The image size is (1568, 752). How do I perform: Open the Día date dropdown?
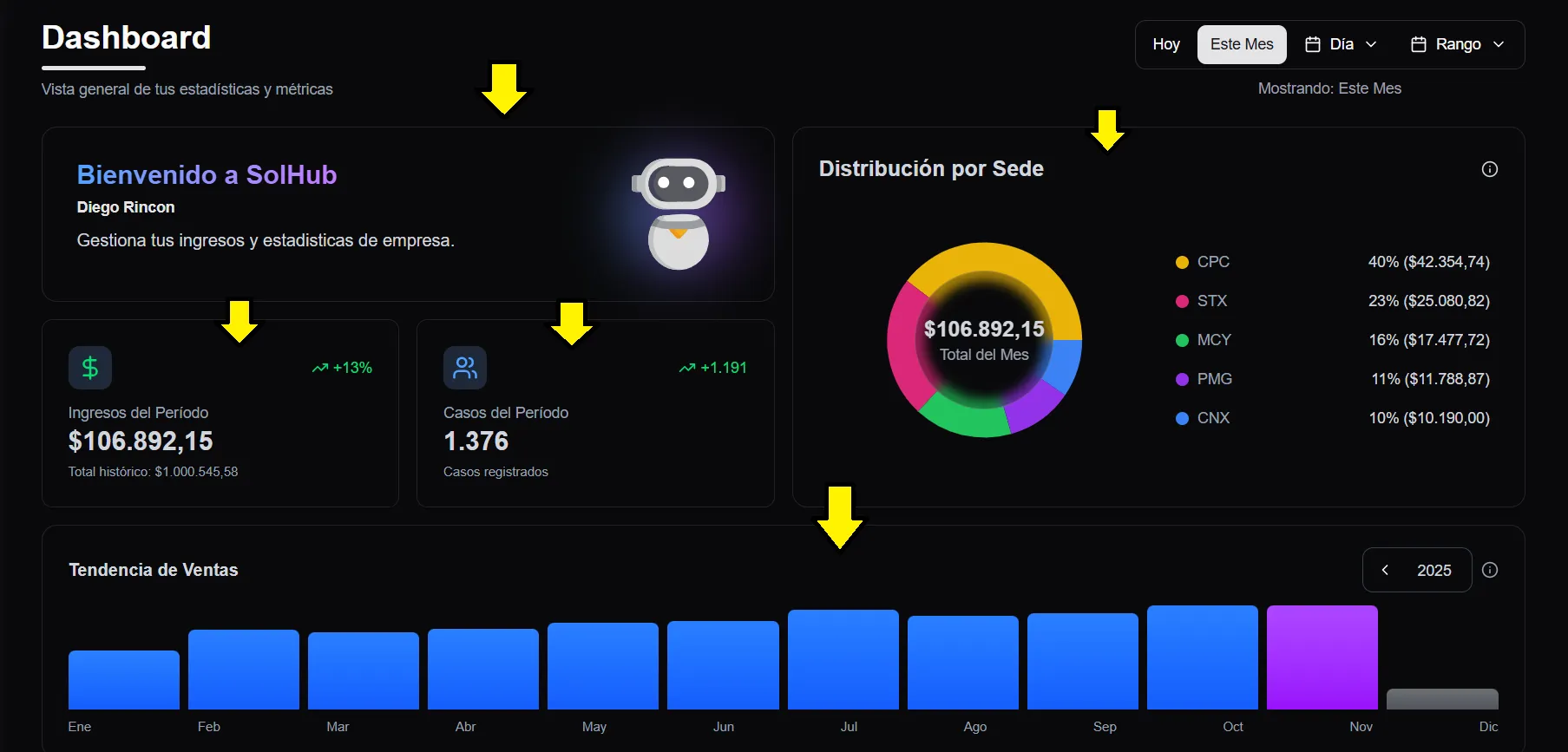(1342, 44)
